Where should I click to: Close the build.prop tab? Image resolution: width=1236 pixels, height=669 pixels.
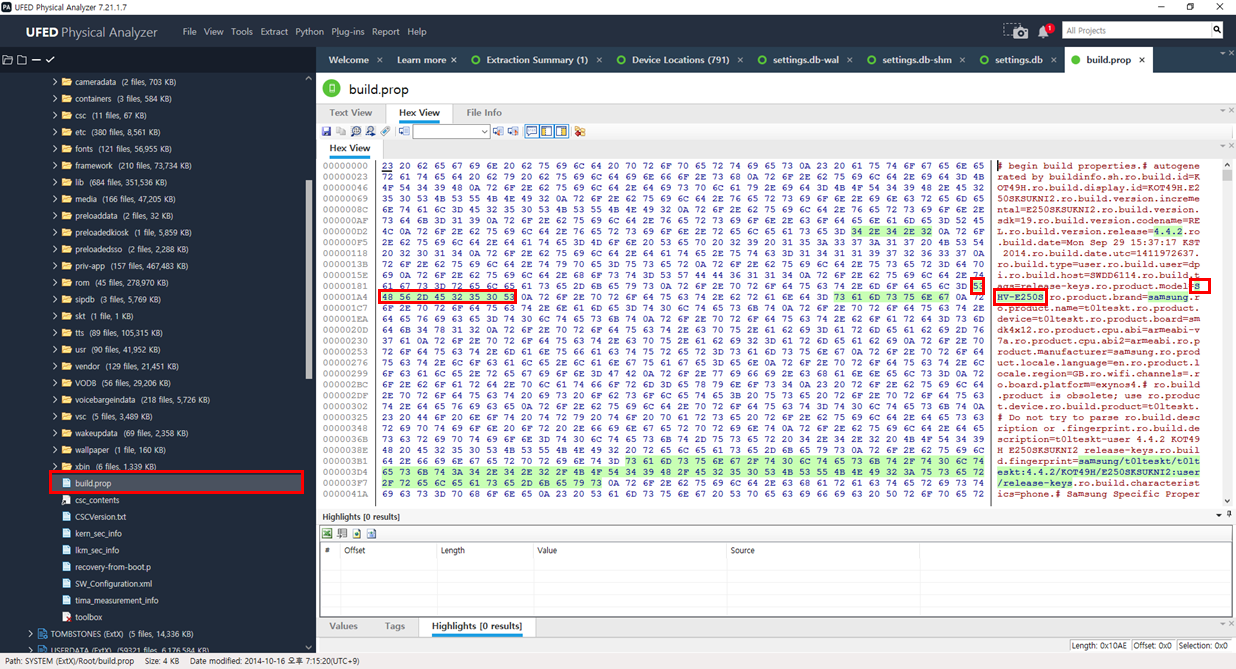pos(1140,60)
